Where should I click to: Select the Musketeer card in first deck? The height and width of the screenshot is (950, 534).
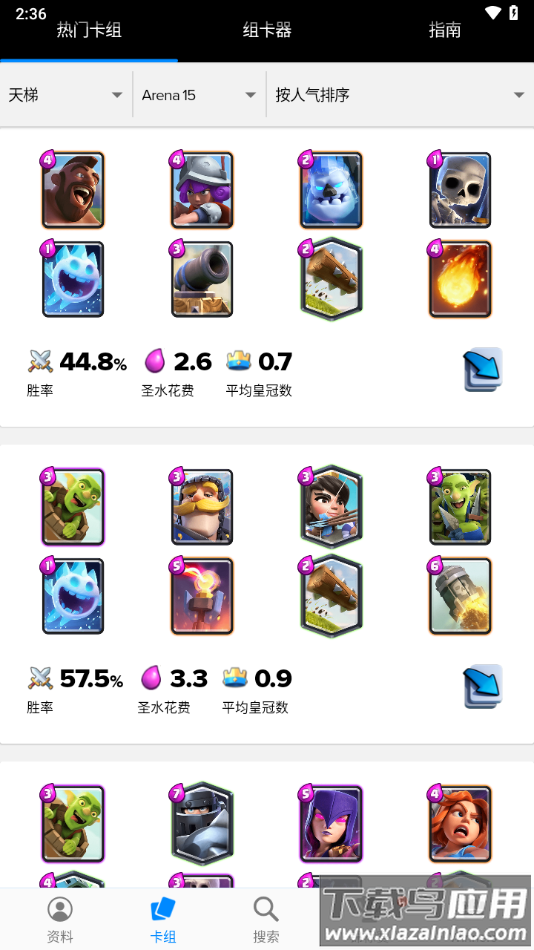[x=202, y=190]
